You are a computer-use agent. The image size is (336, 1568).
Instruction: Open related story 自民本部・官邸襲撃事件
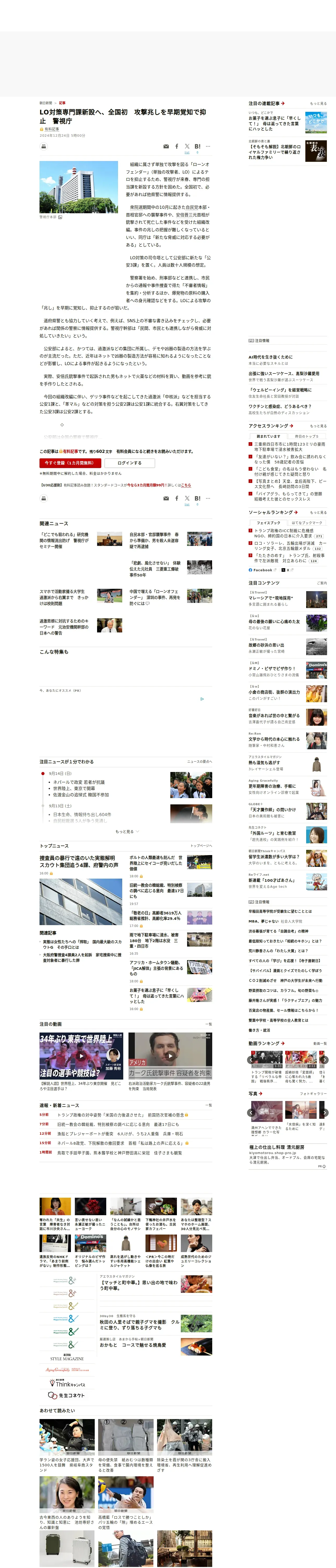tap(154, 540)
